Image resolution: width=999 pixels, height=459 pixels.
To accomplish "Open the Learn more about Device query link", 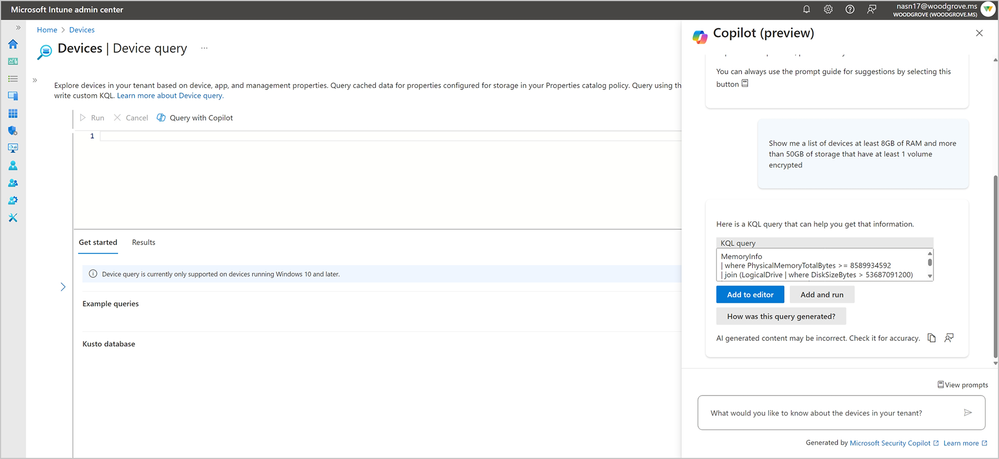I will pos(170,96).
